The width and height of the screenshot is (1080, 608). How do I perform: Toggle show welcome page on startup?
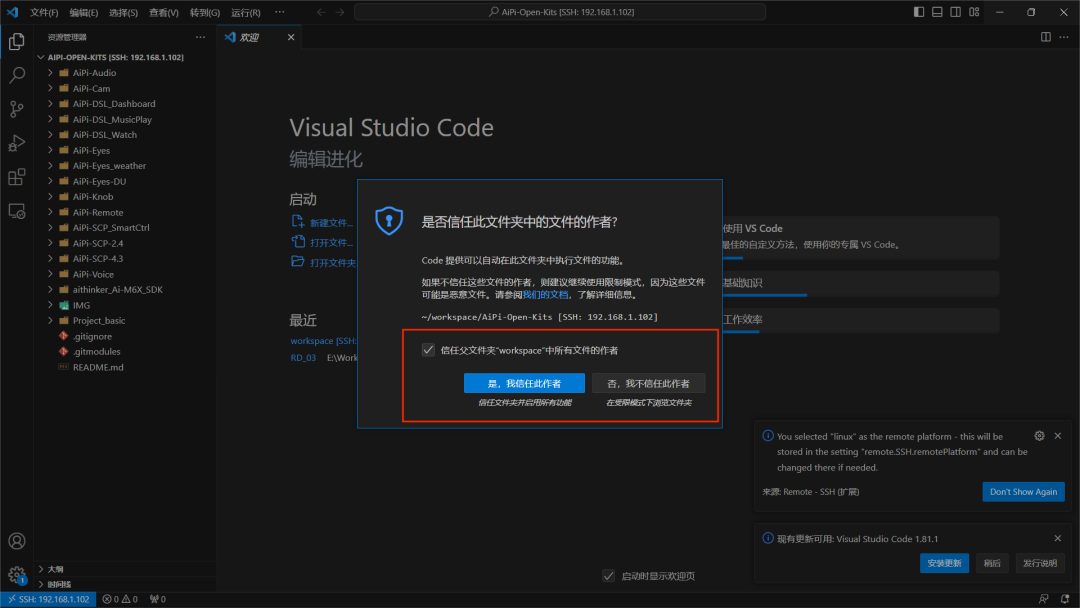(x=608, y=576)
